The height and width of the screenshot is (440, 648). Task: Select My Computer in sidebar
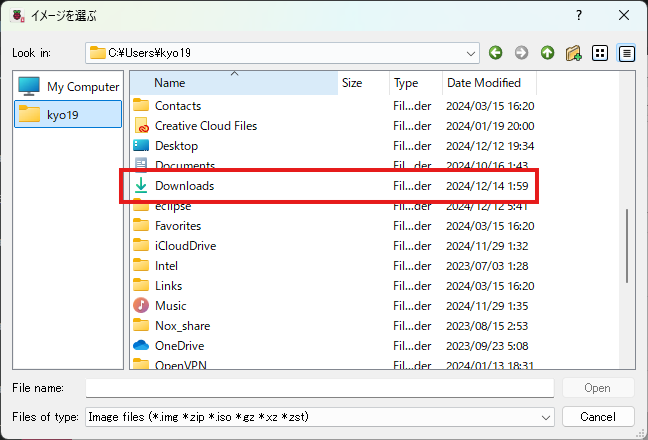click(68, 86)
